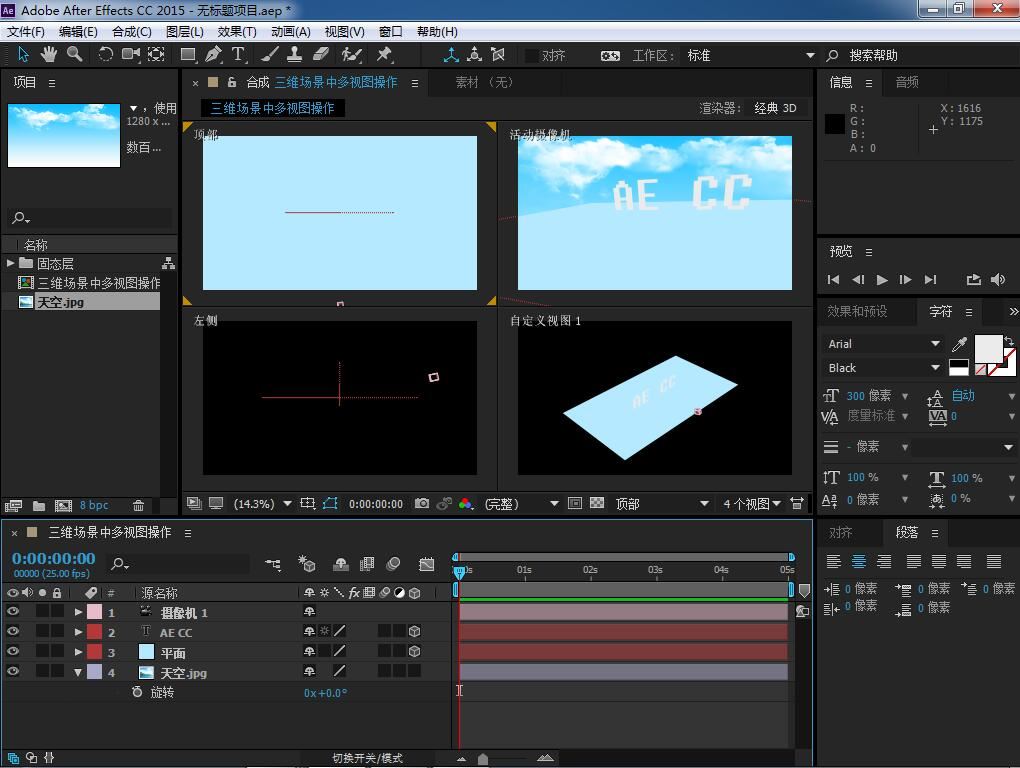Open the resolution 完整 dropdown

click(522, 503)
